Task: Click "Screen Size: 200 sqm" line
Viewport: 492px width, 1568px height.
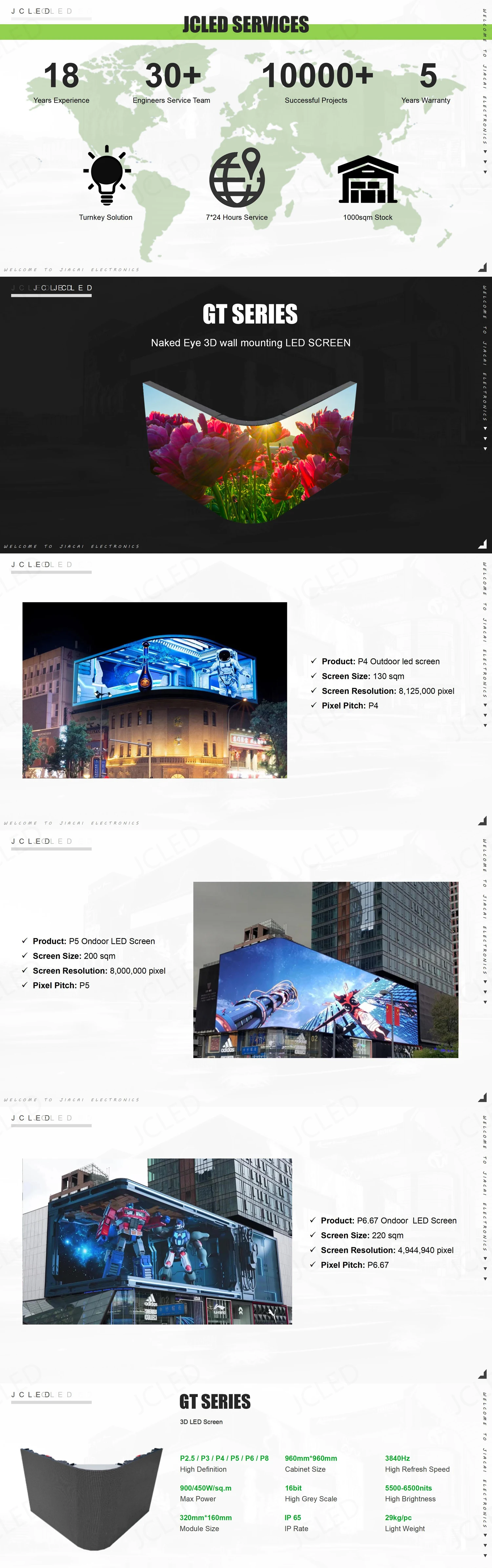Action: pos(74,956)
